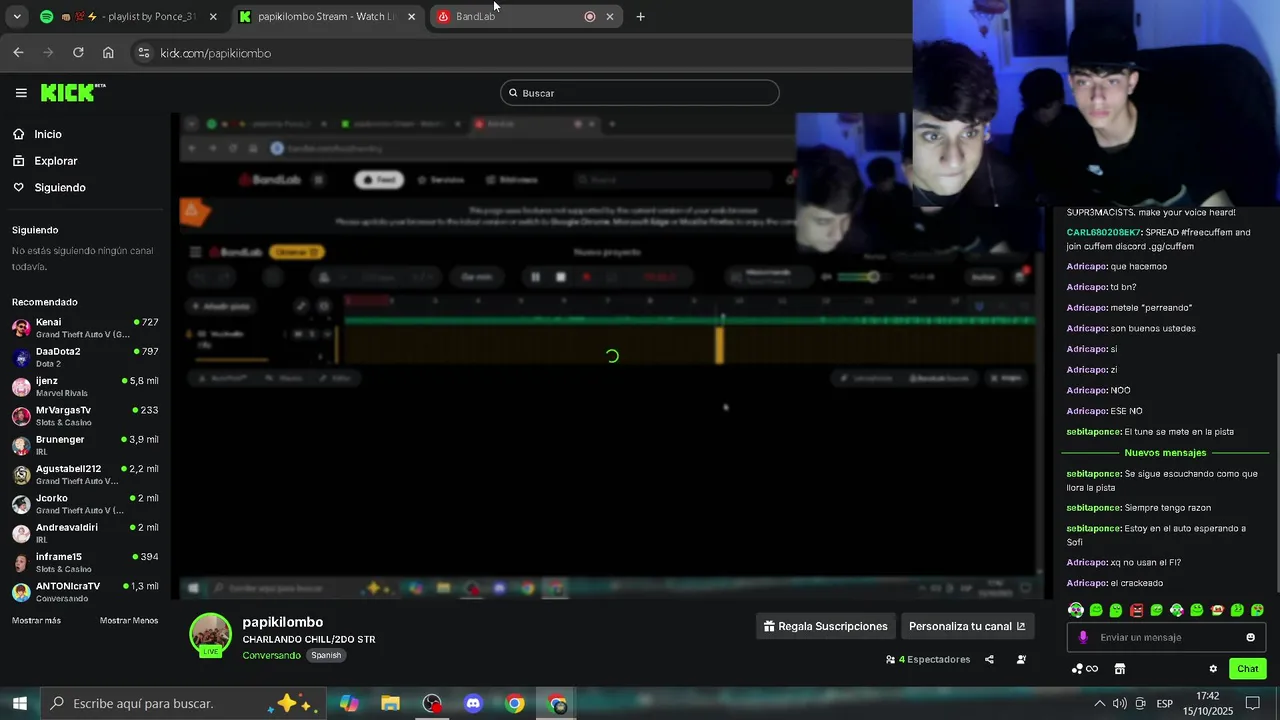Click the Buscar search field
The width and height of the screenshot is (1280, 720).
(640, 93)
